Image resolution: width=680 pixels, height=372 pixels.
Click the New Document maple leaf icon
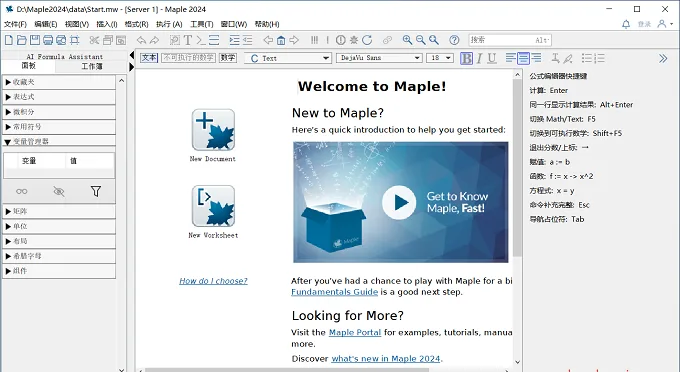pyautogui.click(x=213, y=130)
